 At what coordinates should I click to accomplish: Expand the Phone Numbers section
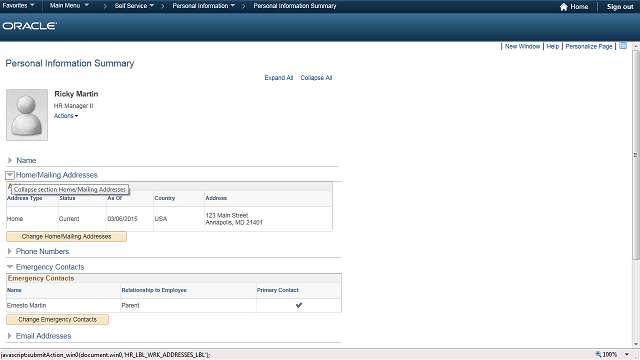coord(9,251)
